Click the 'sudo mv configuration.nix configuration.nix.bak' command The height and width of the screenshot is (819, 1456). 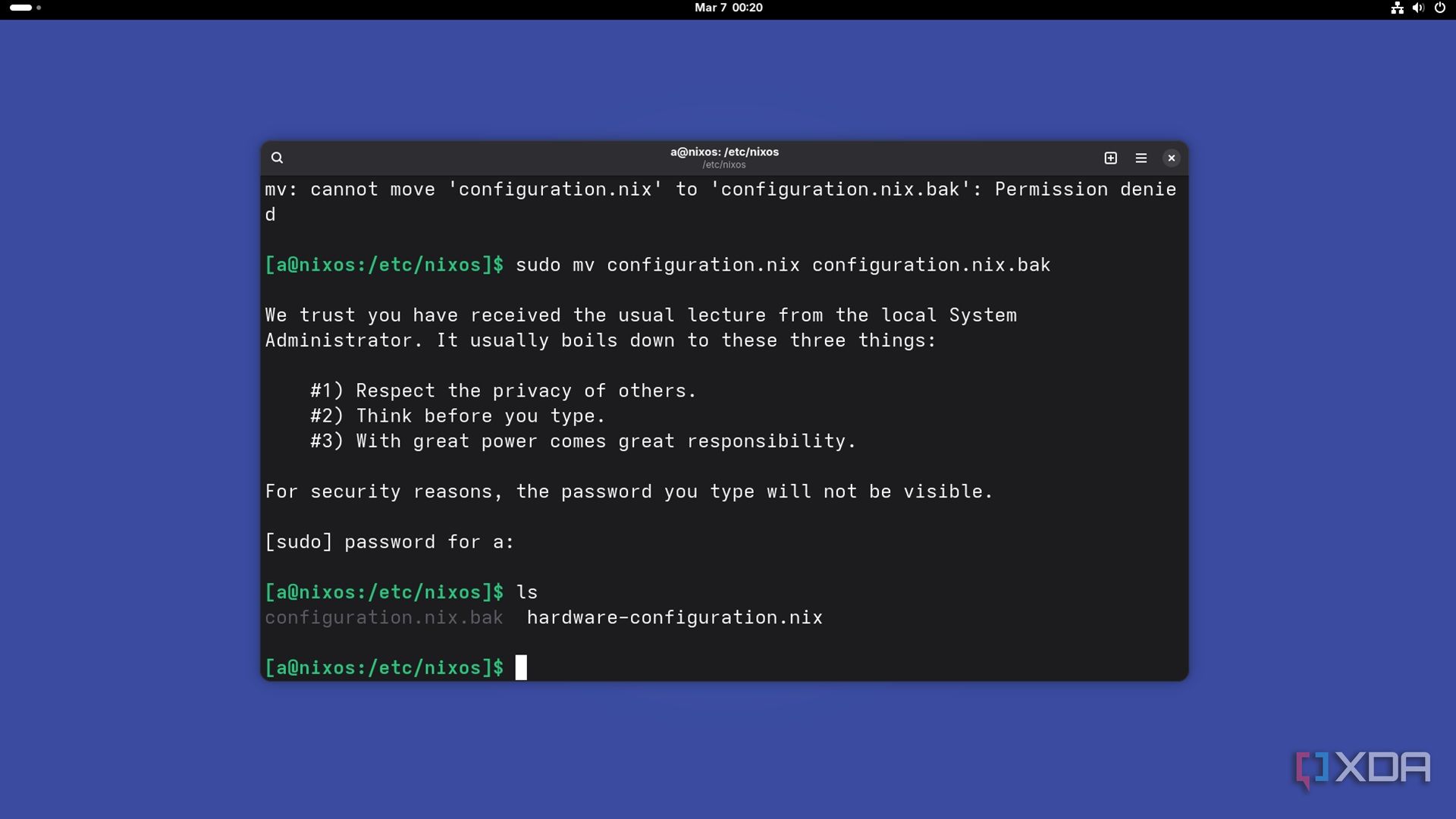(783, 265)
